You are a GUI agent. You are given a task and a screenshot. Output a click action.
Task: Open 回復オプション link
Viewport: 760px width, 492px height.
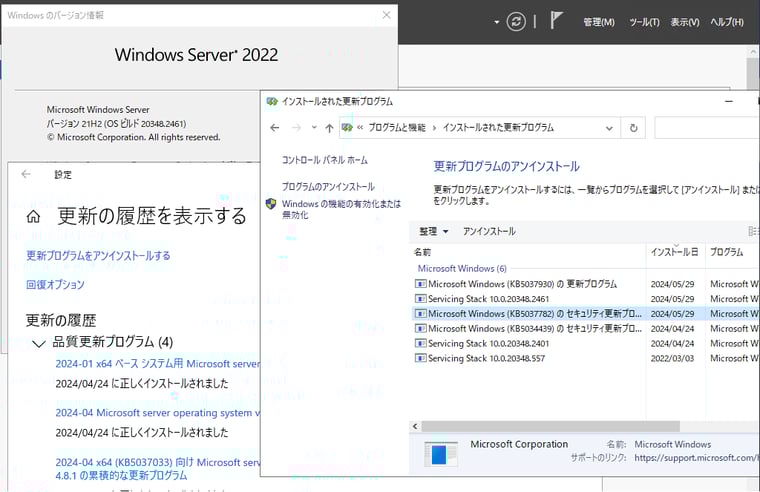[x=55, y=285]
